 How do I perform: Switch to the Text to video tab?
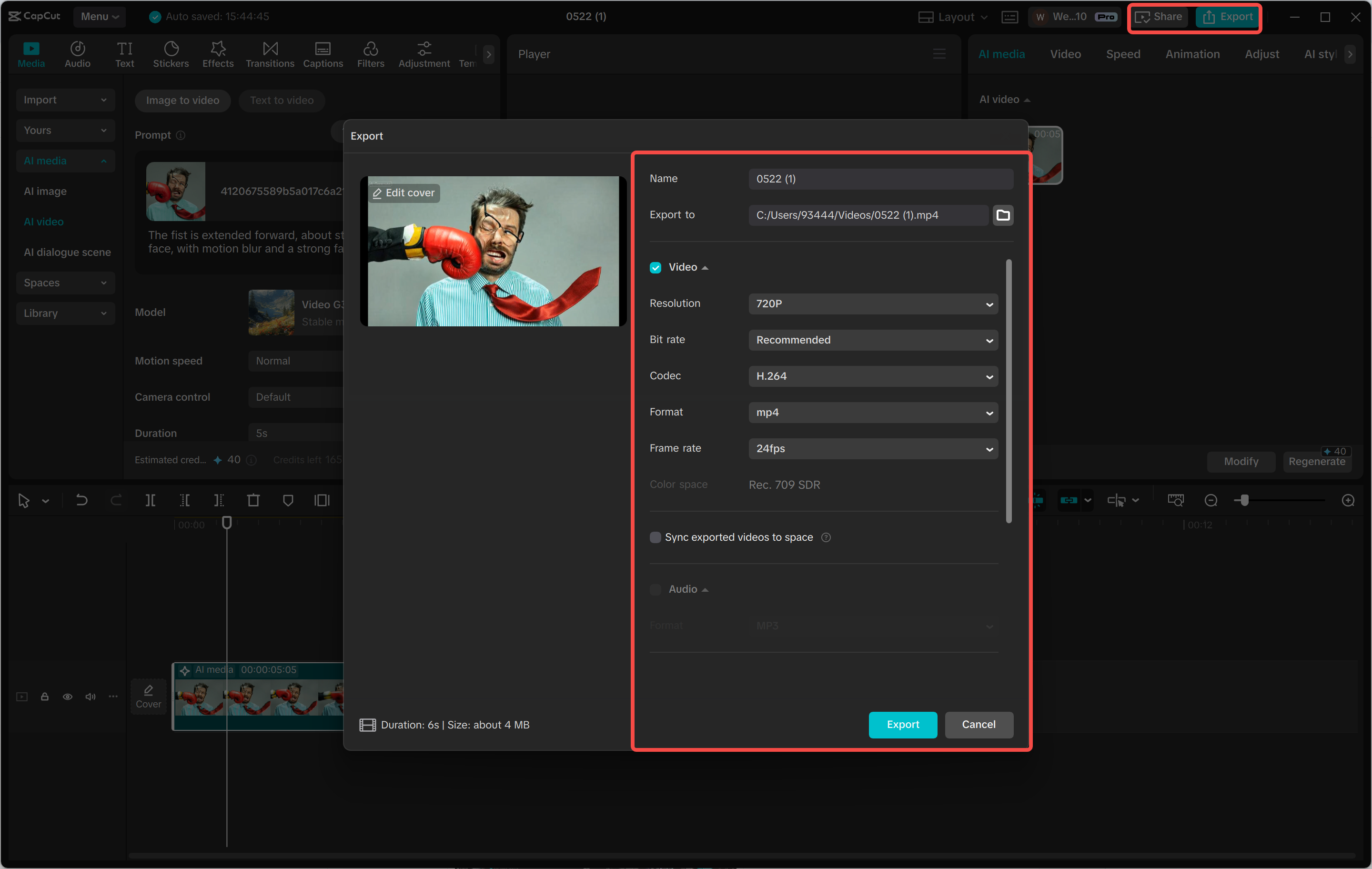tap(282, 101)
